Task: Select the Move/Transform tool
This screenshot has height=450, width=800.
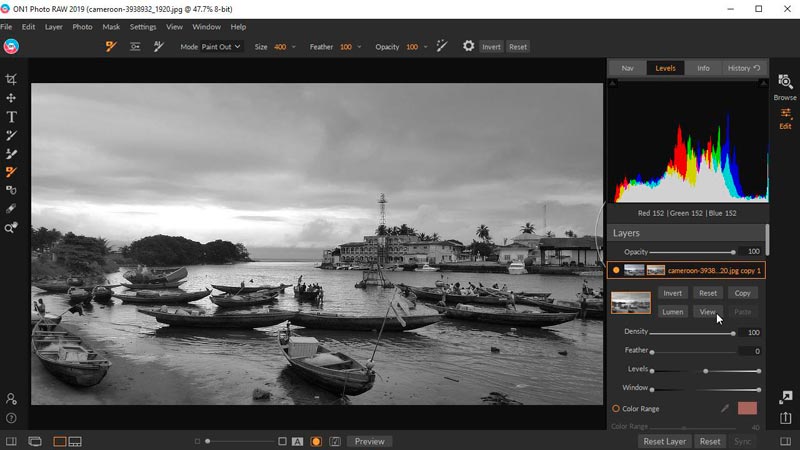Action: [x=11, y=98]
